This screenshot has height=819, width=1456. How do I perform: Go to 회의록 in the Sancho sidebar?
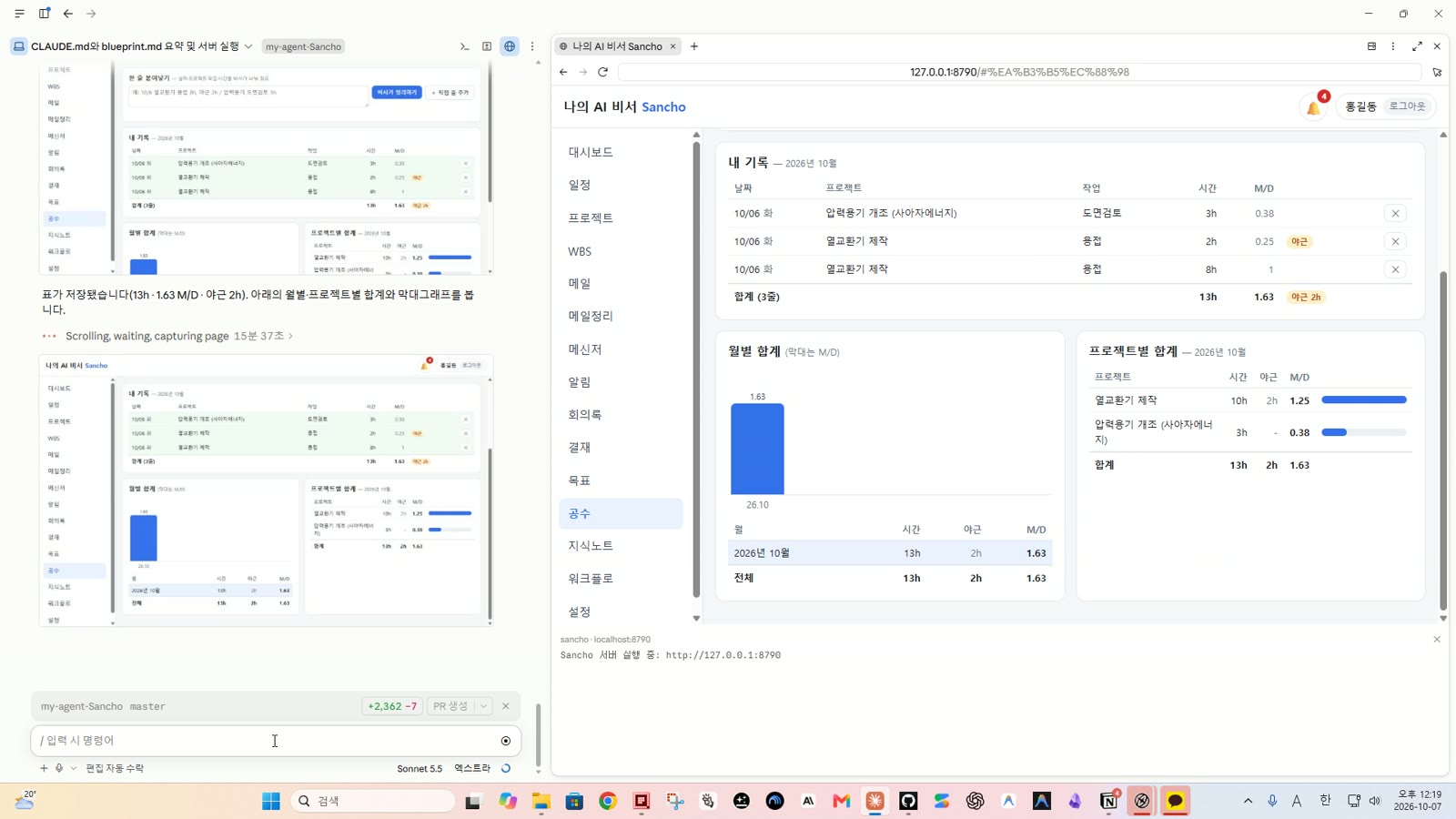tap(585, 414)
